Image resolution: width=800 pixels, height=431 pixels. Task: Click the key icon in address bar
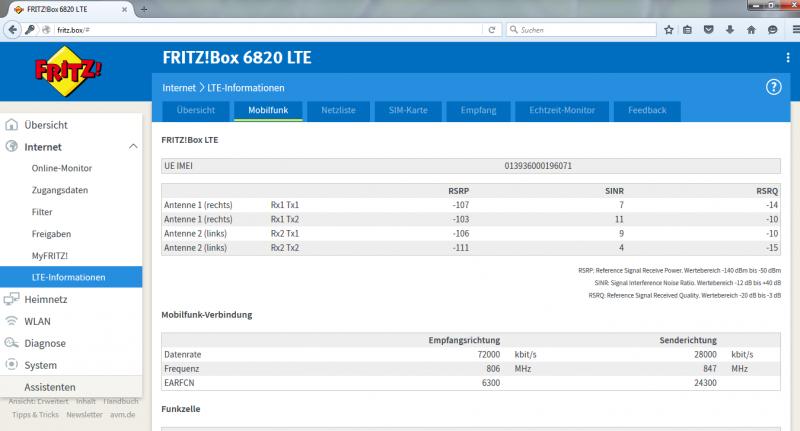coord(30,30)
